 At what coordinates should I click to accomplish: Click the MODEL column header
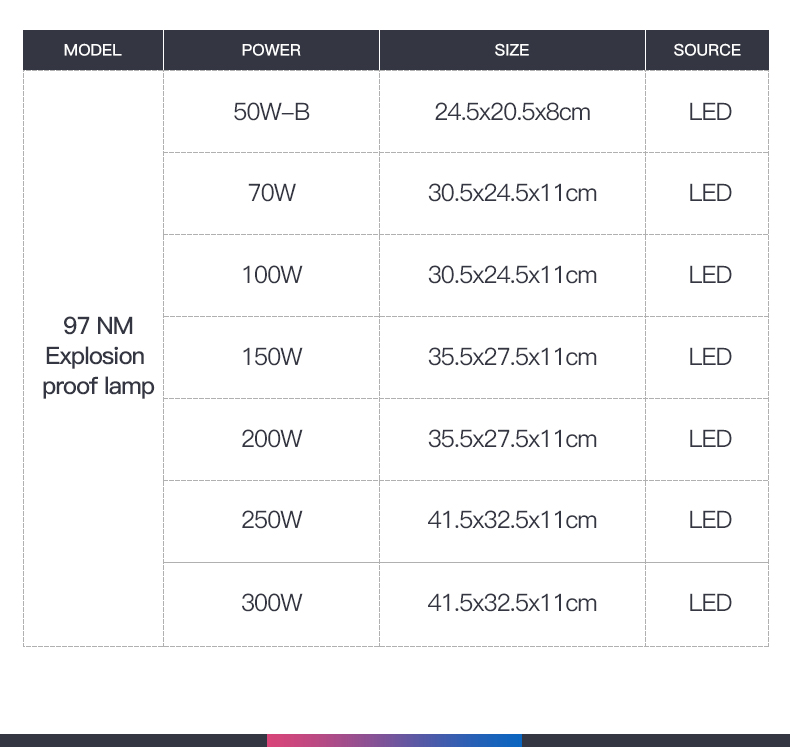tap(92, 50)
